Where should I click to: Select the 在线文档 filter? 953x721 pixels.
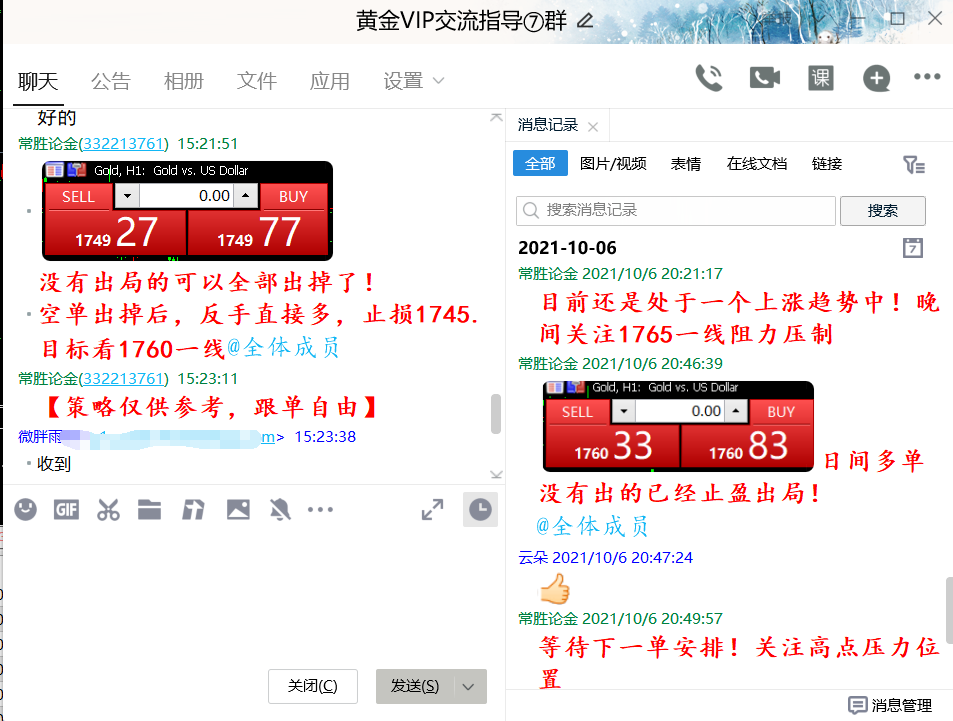click(x=757, y=164)
